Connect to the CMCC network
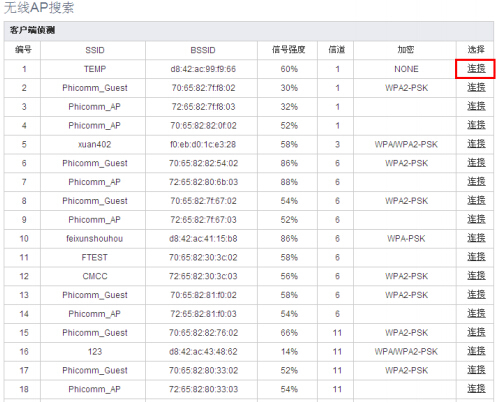This screenshot has height=403, width=500. pyautogui.click(x=476, y=276)
